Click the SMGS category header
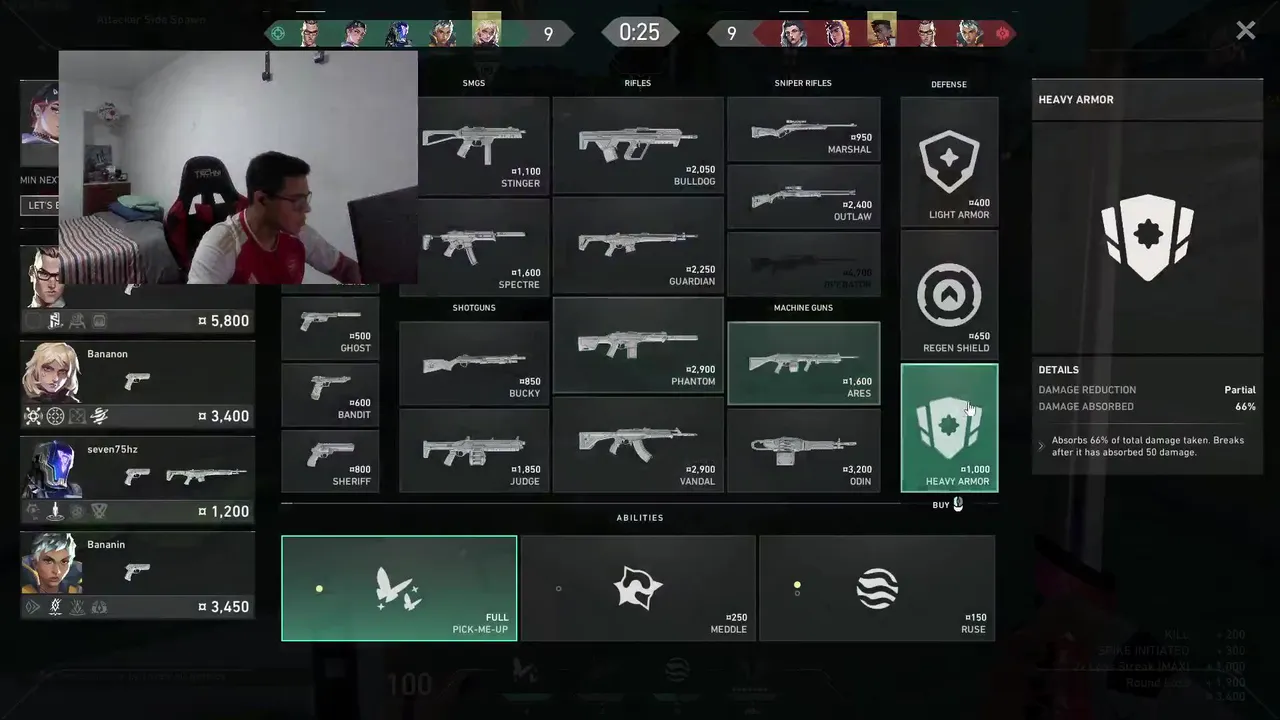This screenshot has height=720, width=1280. 474,83
